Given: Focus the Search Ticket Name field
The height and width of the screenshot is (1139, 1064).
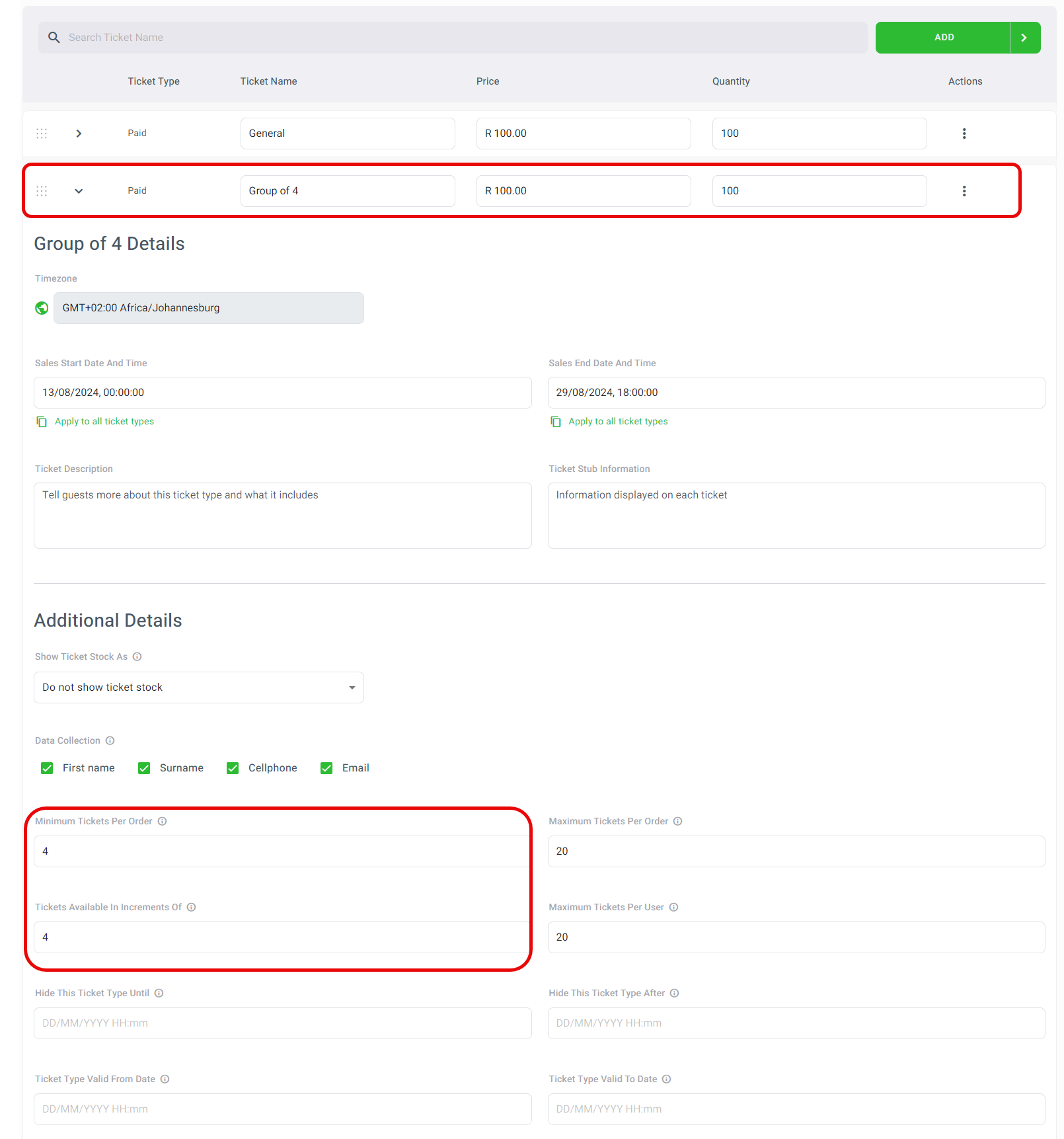Looking at the screenshot, I should [x=453, y=38].
